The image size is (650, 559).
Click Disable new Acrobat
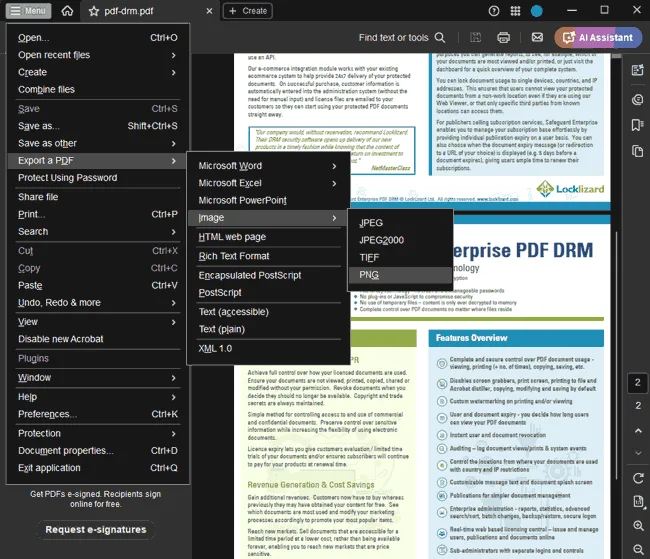click(x=98, y=339)
